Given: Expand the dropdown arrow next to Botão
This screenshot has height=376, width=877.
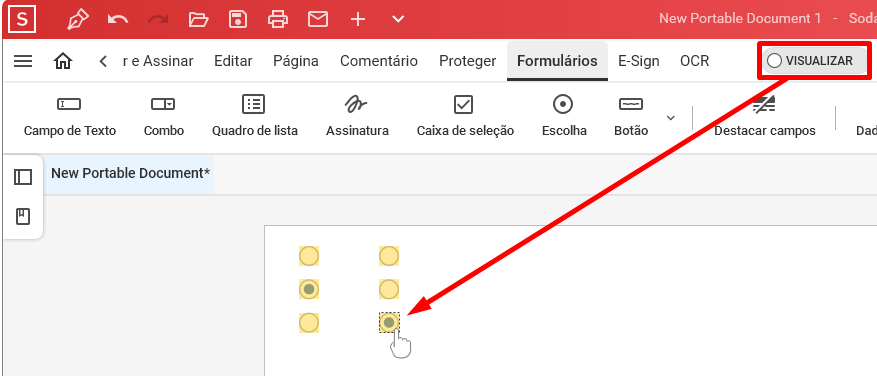Looking at the screenshot, I should tap(671, 118).
